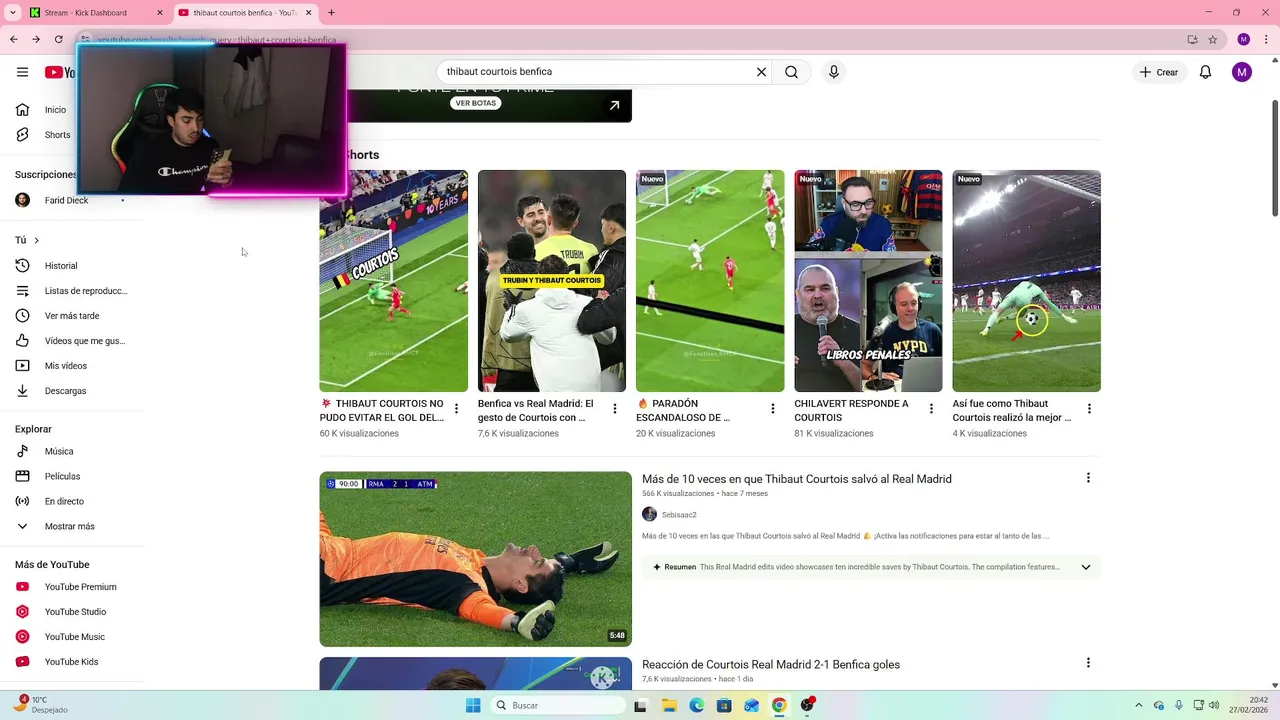Open Películas under Explorar
This screenshot has height=720, width=1280.
click(x=62, y=476)
